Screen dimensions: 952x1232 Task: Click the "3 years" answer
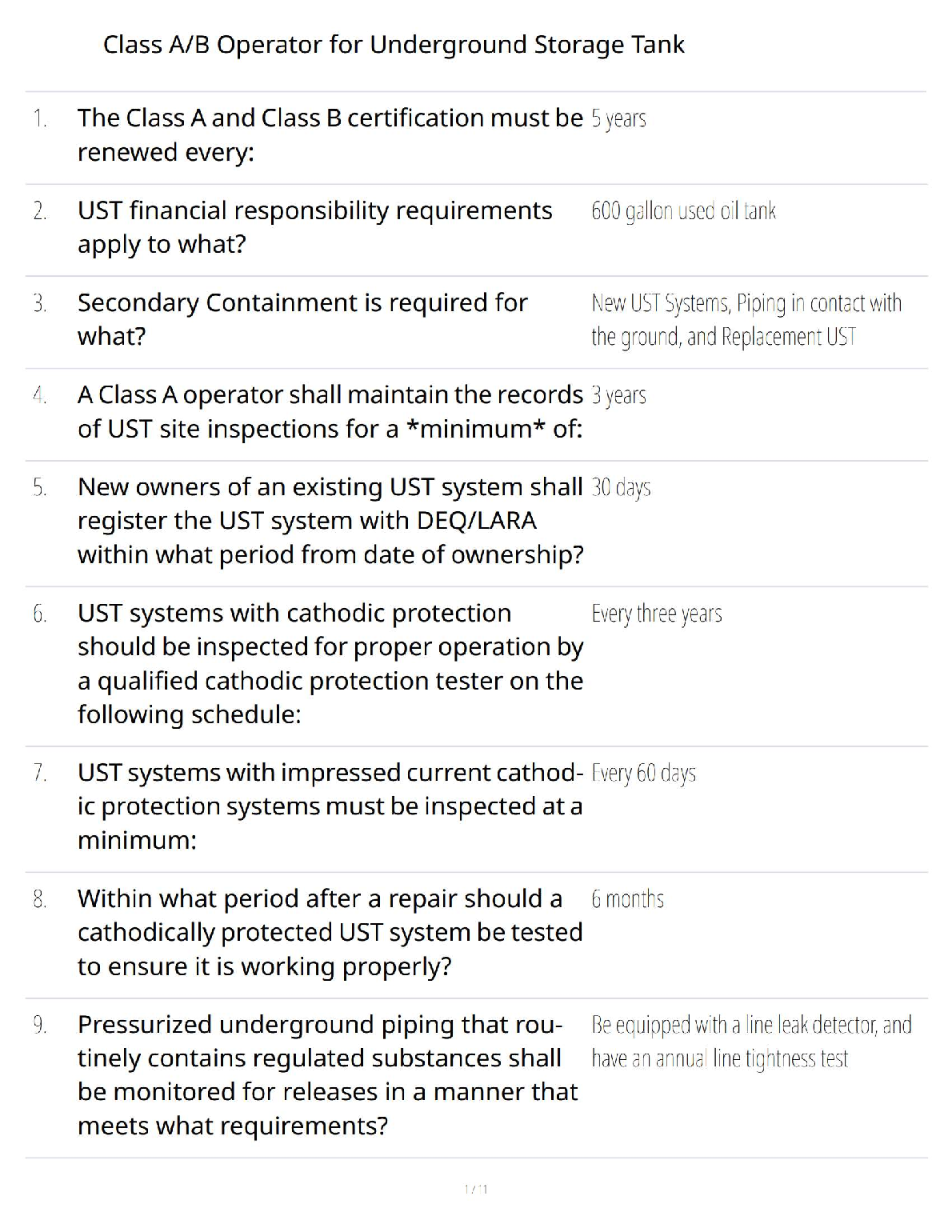click(618, 395)
